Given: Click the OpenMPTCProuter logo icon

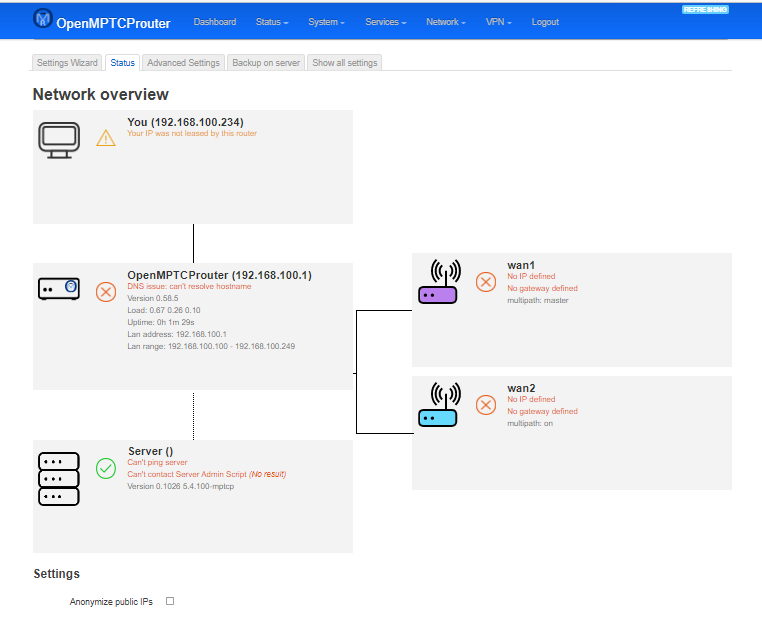Looking at the screenshot, I should click(x=43, y=18).
